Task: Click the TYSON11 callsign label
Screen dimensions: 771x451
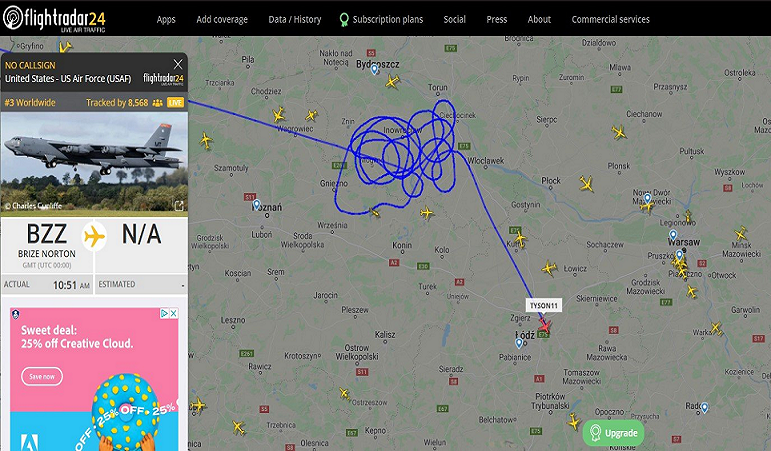Action: tap(544, 305)
